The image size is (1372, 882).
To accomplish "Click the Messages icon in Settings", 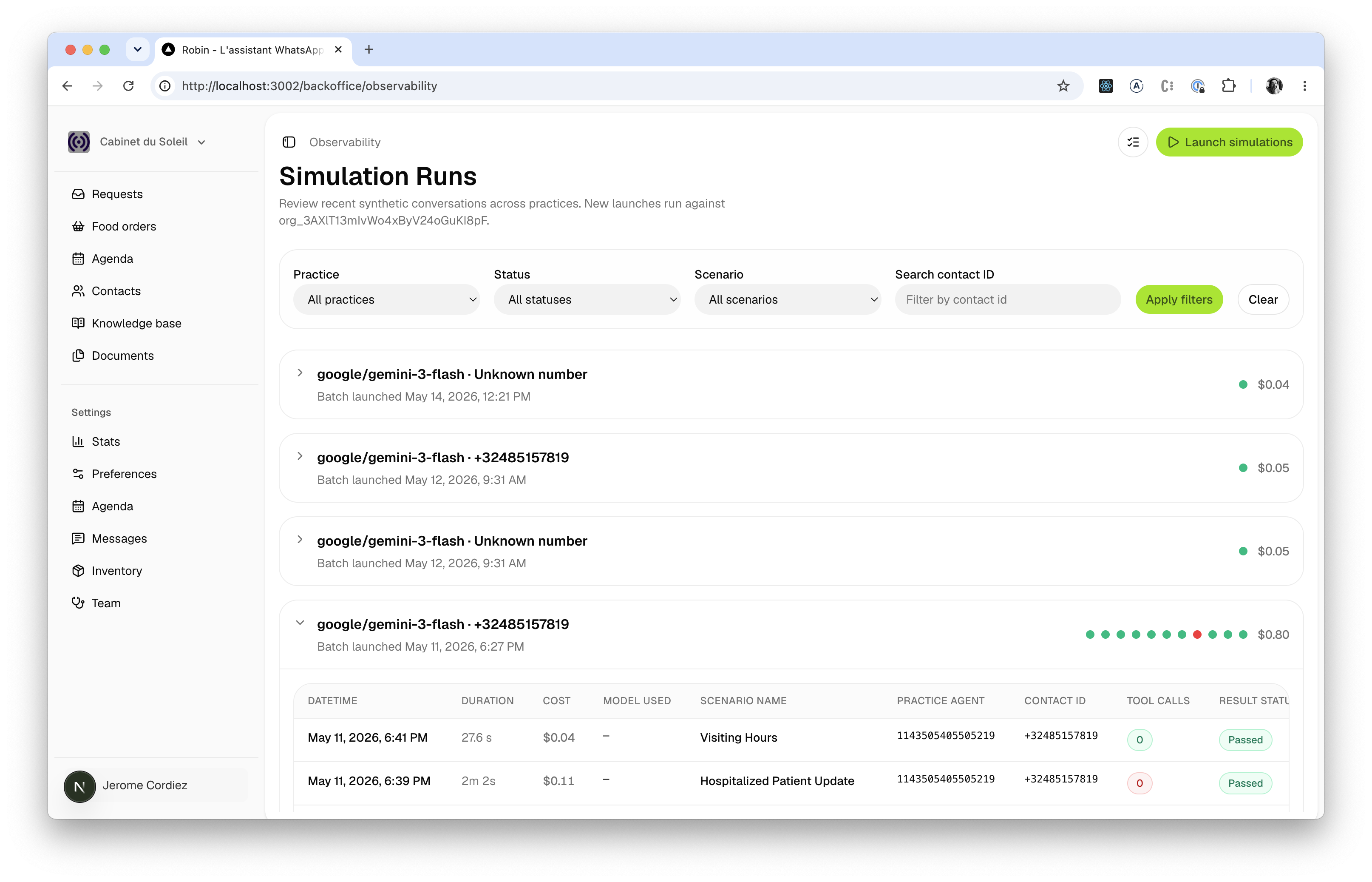I will [78, 538].
